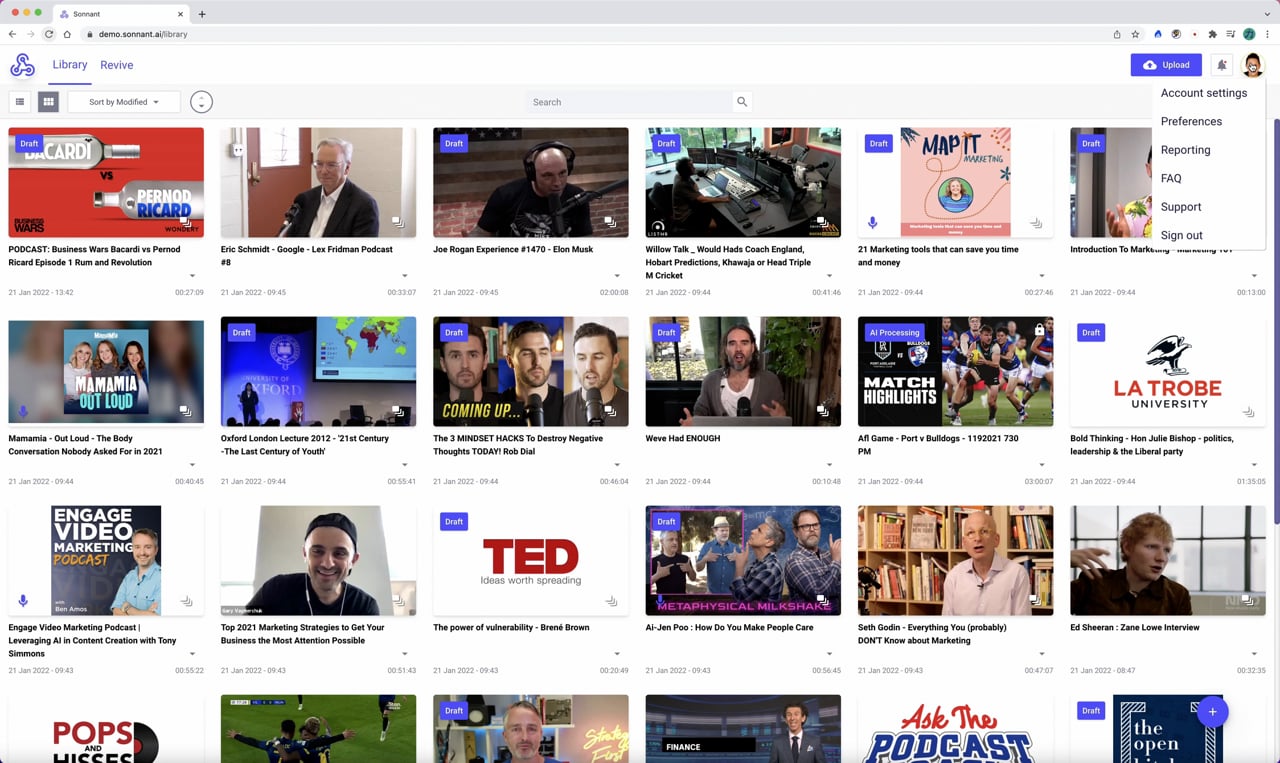The width and height of the screenshot is (1280, 763).
Task: Expand options for Willow Talk card
Action: tap(829, 276)
